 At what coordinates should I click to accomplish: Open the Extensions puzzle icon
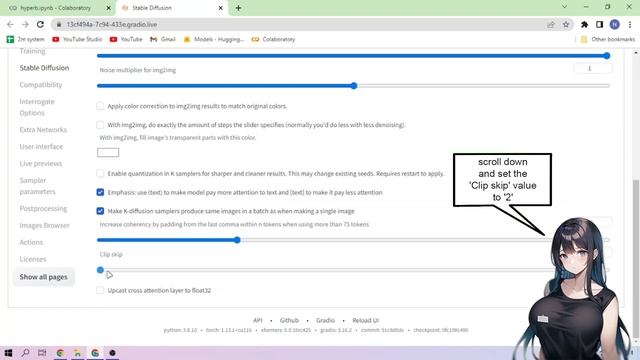(x=584, y=24)
